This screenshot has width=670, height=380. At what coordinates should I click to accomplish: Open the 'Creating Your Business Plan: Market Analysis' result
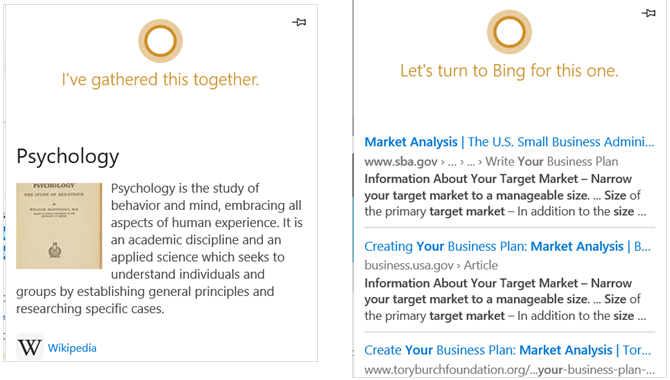pyautogui.click(x=508, y=246)
